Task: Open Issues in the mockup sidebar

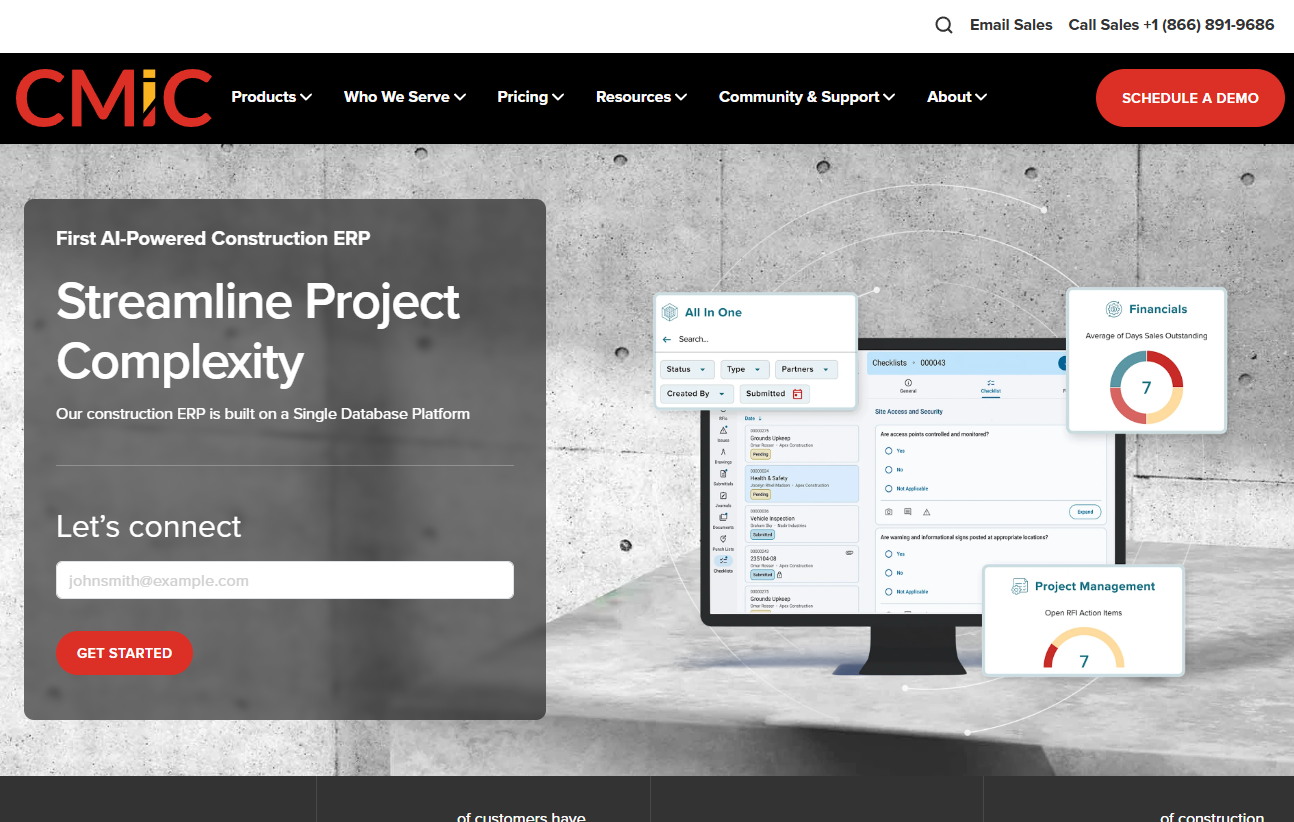Action: (723, 433)
